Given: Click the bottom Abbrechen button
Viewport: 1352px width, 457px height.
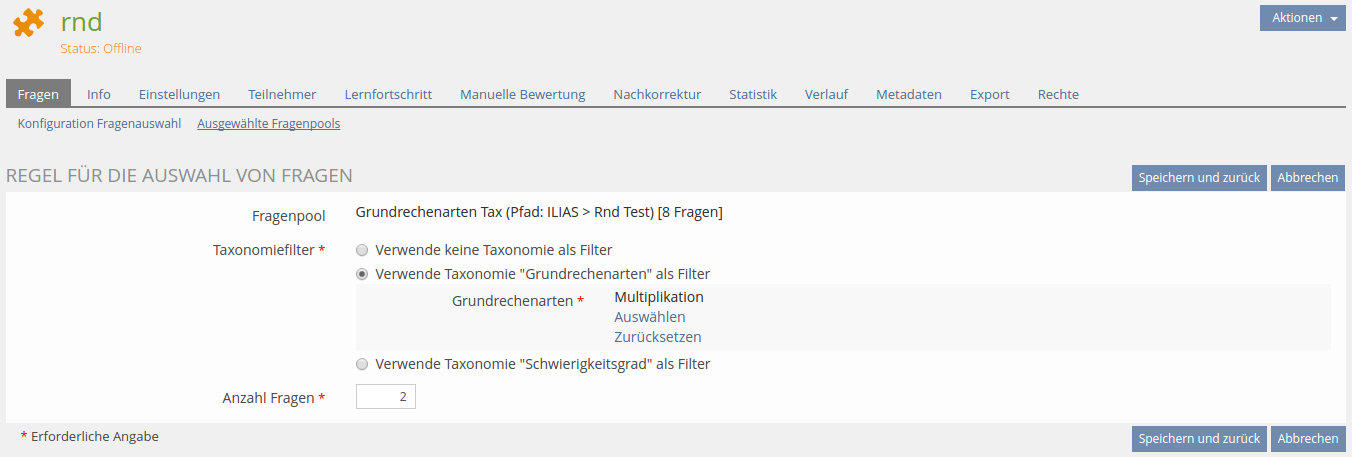Looking at the screenshot, I should (1307, 439).
